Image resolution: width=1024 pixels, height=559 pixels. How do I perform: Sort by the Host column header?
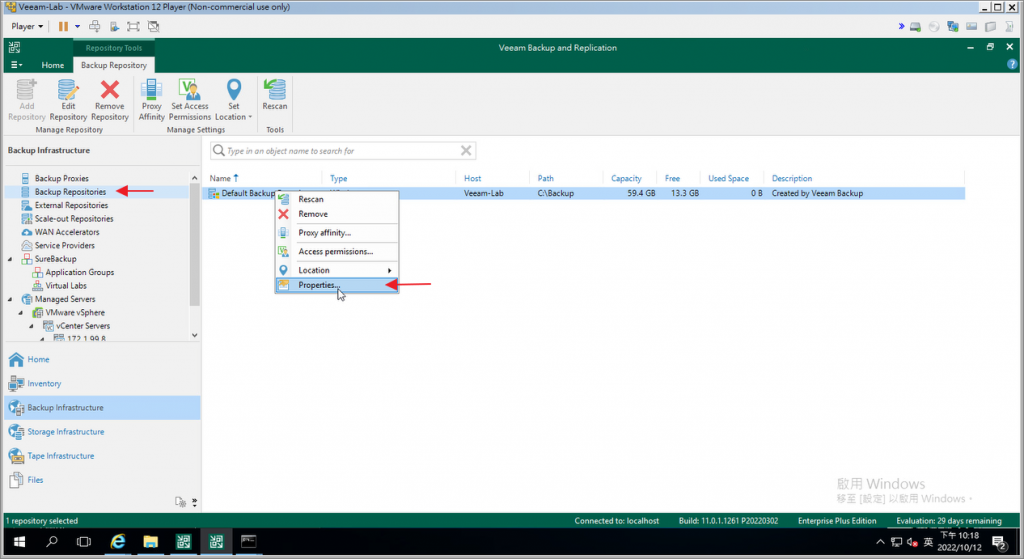point(472,178)
